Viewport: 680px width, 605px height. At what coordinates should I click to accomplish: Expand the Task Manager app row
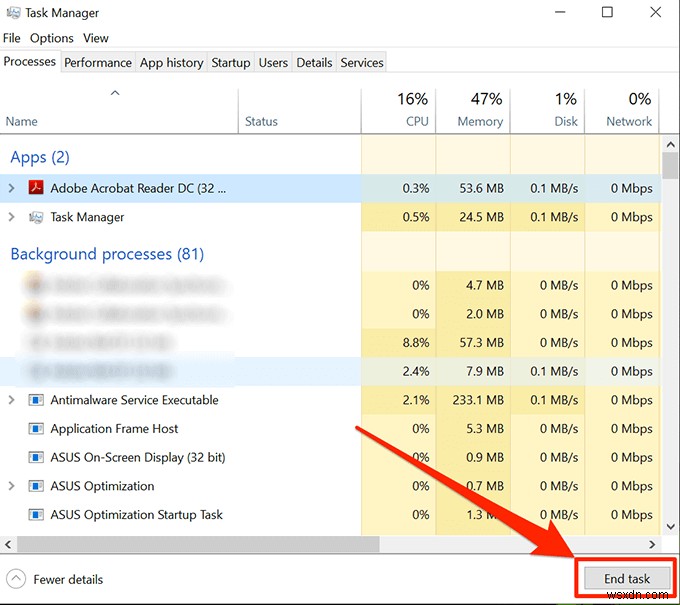[x=12, y=217]
